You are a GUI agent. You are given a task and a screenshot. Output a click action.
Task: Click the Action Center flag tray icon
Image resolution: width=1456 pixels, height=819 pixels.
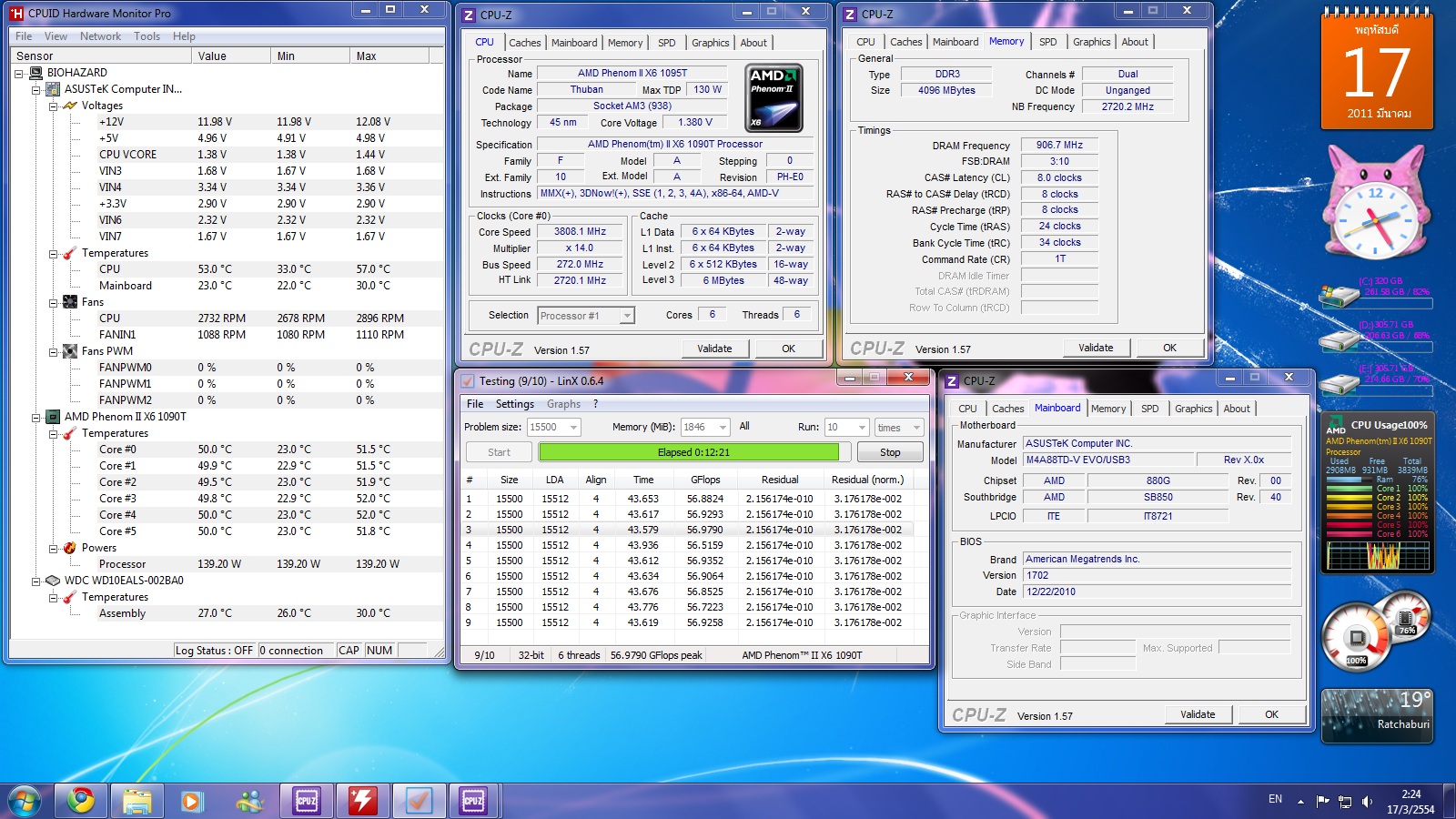tap(1323, 802)
